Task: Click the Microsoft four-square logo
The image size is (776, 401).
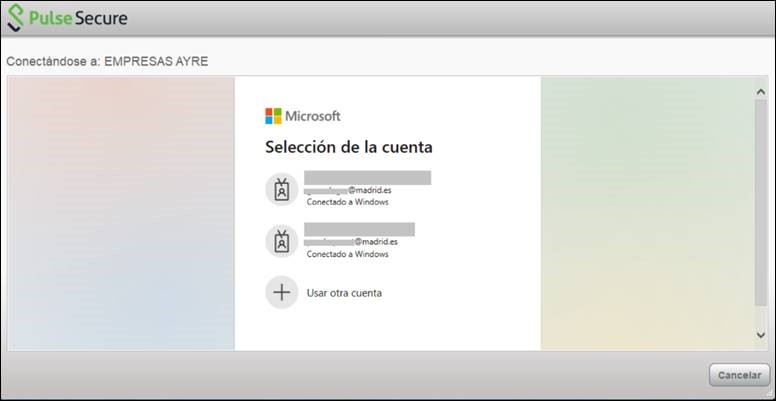Action: click(273, 116)
